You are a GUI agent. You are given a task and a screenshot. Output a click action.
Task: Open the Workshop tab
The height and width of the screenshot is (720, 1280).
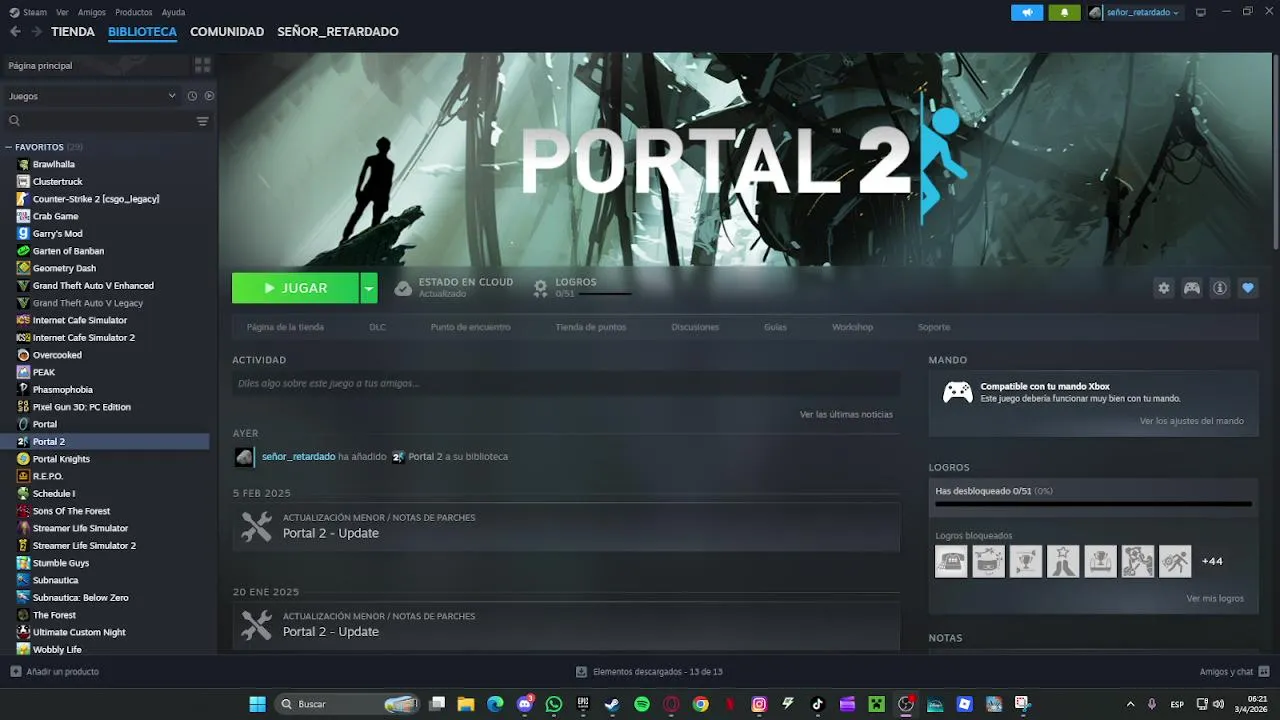pos(852,327)
